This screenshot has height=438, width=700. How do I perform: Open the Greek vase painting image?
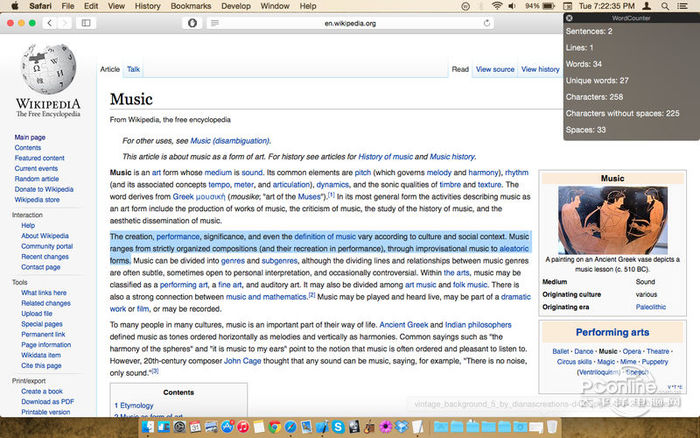coord(612,220)
